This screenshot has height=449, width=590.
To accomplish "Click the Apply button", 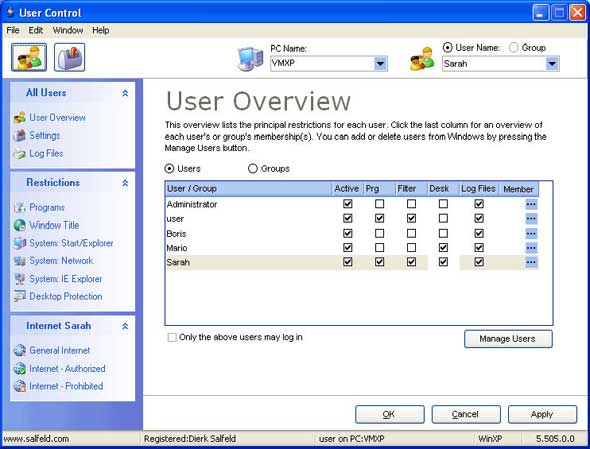I will tap(542, 414).
